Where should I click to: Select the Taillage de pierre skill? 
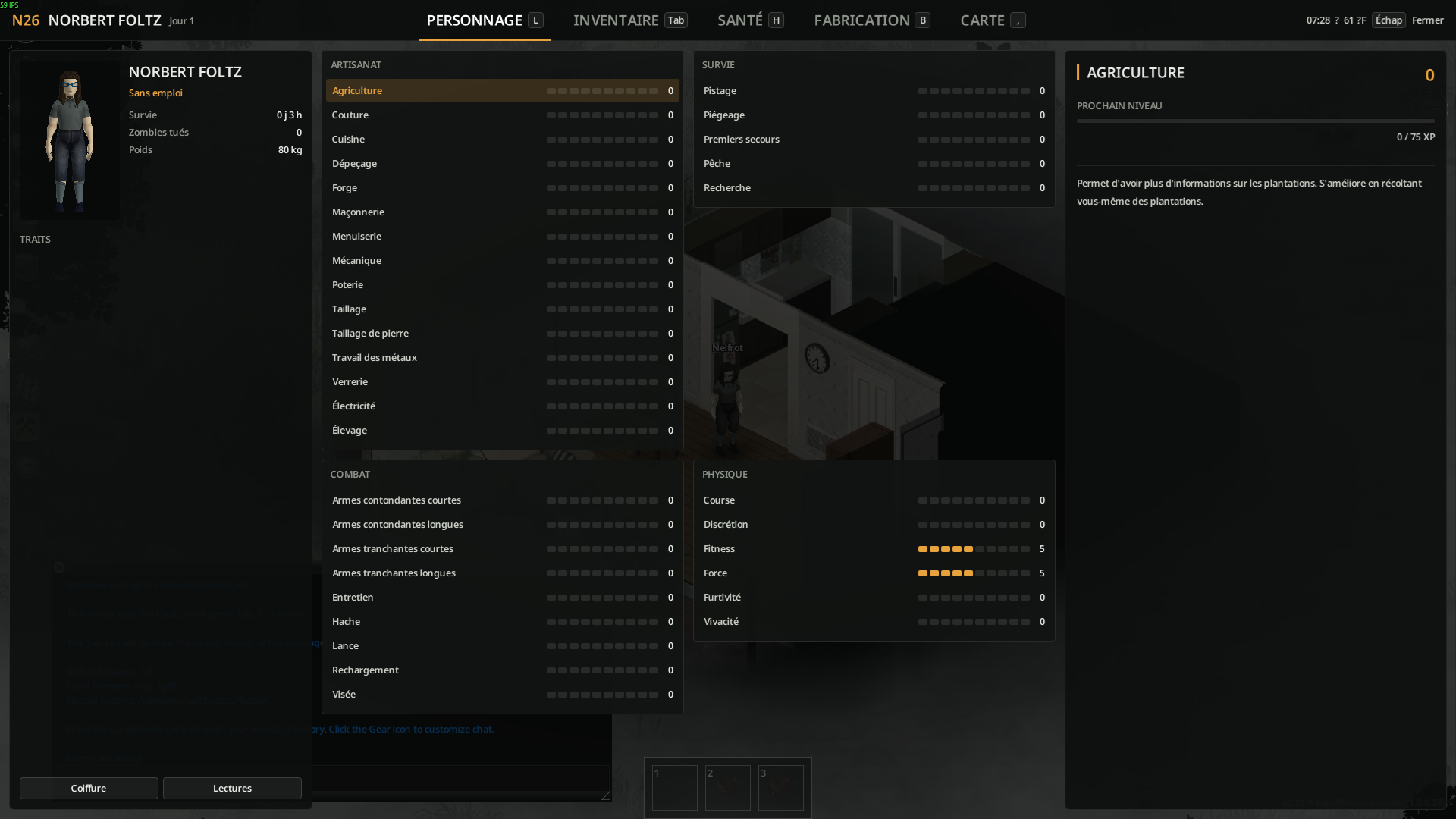tap(503, 333)
